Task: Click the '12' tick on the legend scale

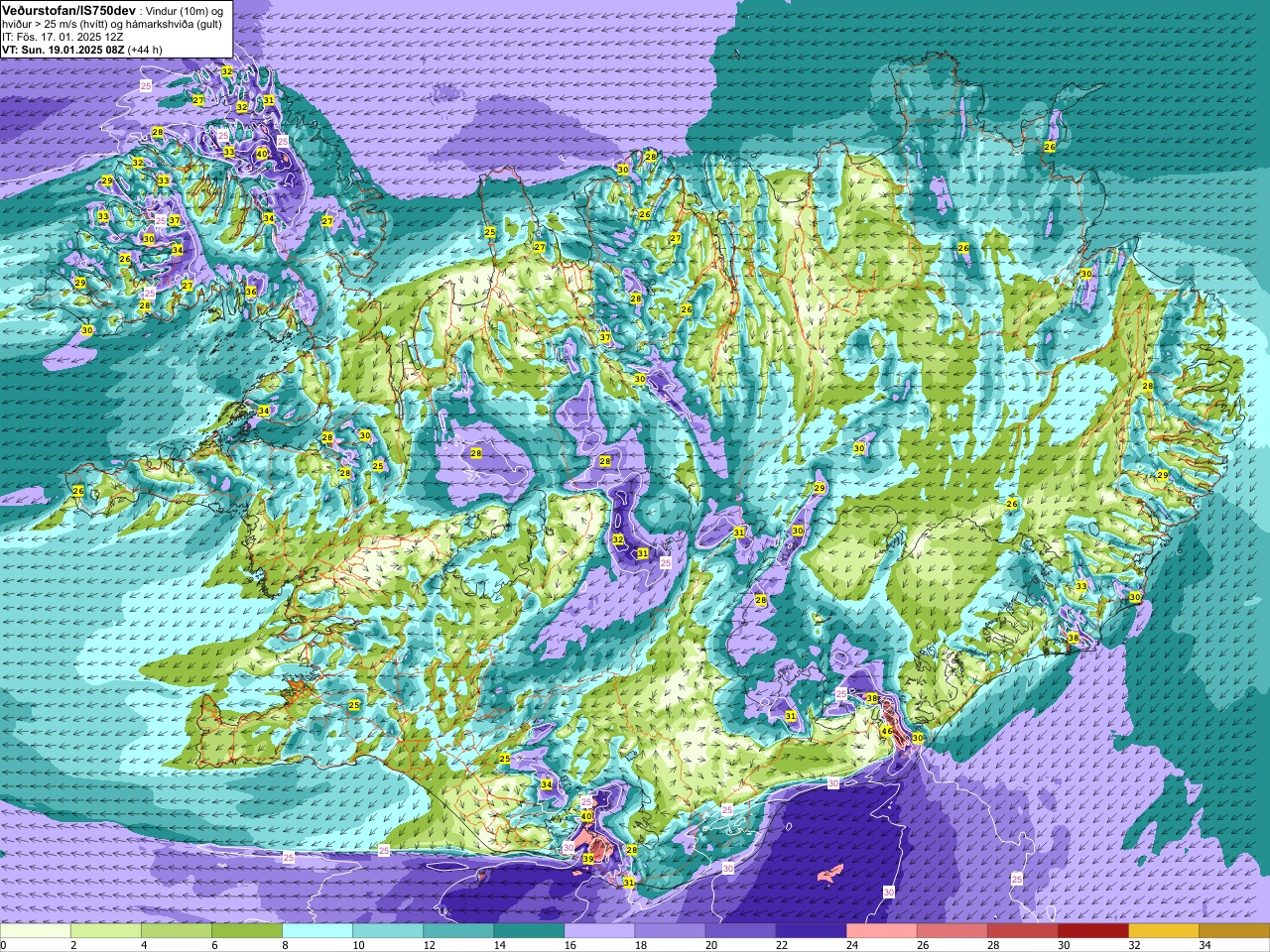Action: pyautogui.click(x=430, y=945)
